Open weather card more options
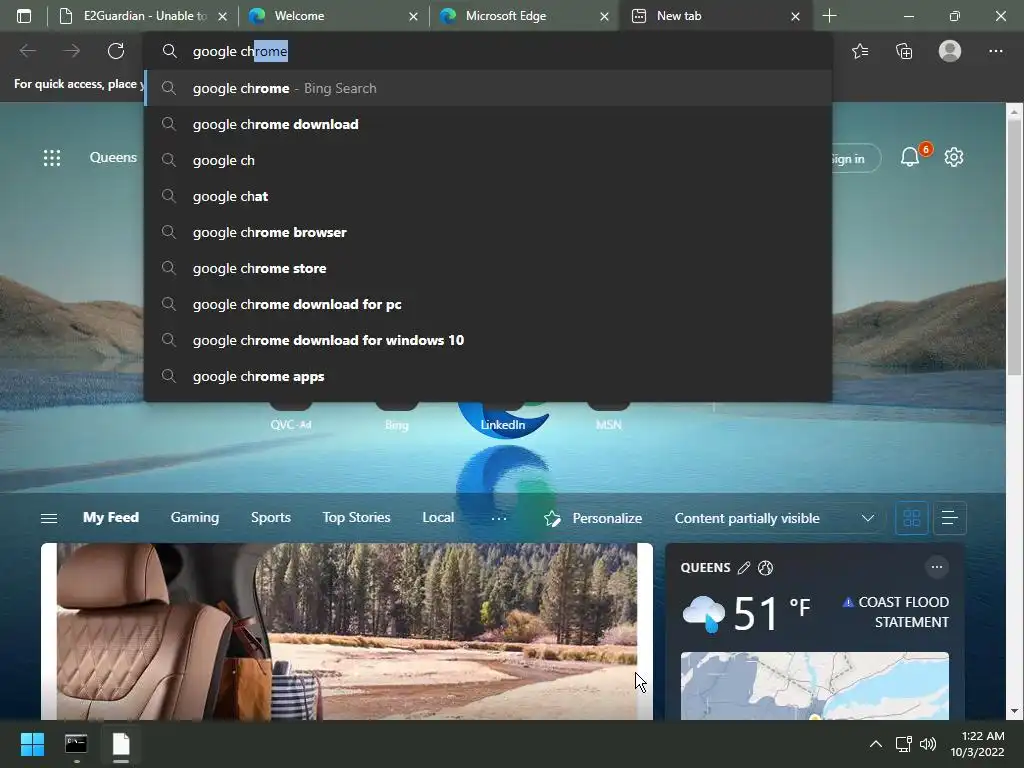Viewport: 1024px width, 768px height. pyautogui.click(x=936, y=567)
